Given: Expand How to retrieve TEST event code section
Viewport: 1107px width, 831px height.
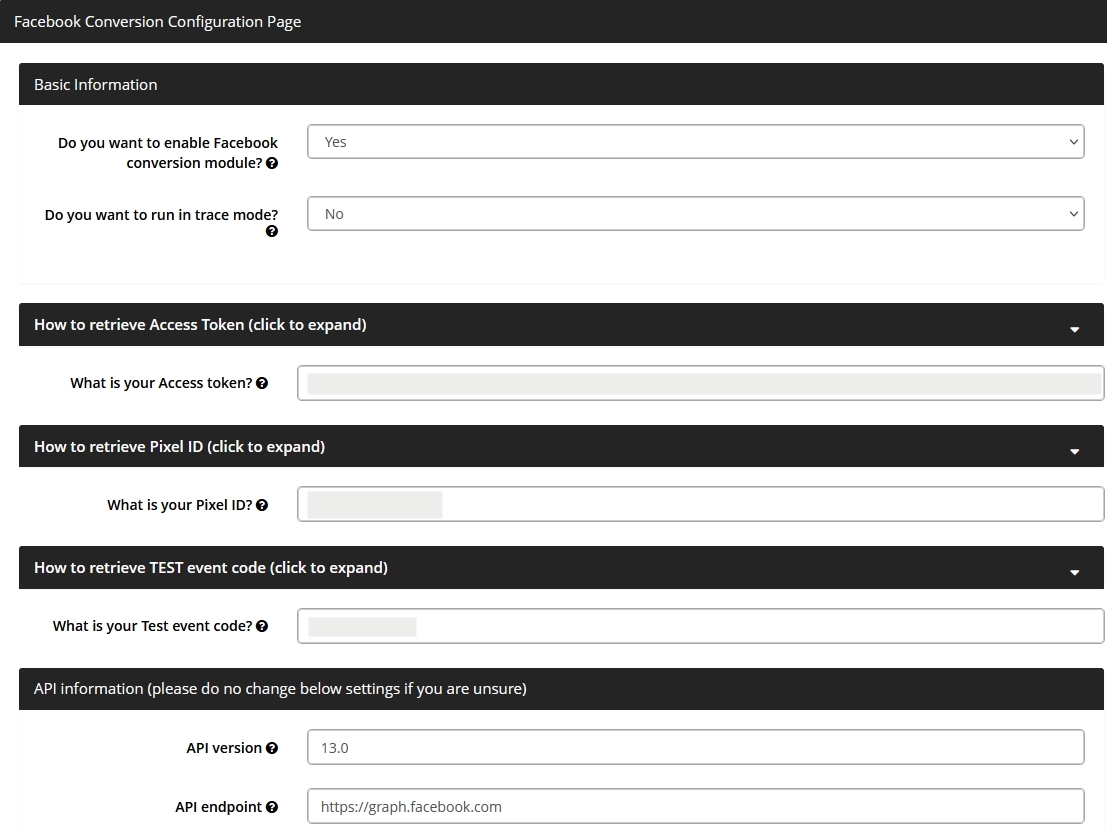Looking at the screenshot, I should tap(561, 568).
